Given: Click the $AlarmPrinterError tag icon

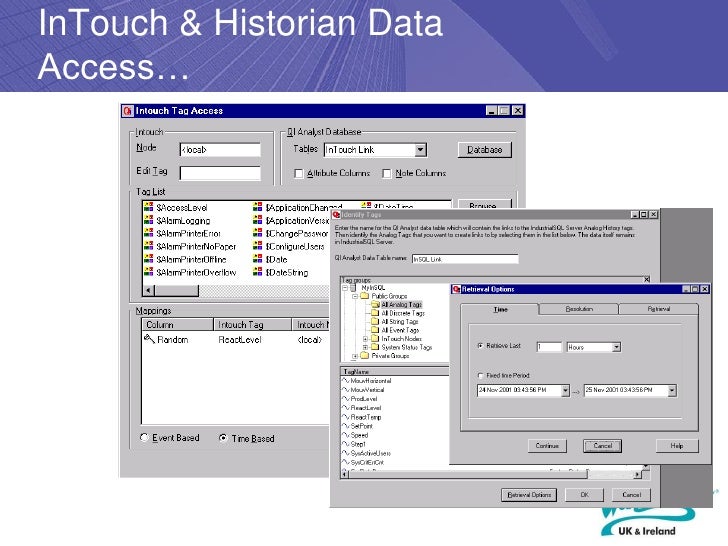Looking at the screenshot, I should [149, 233].
